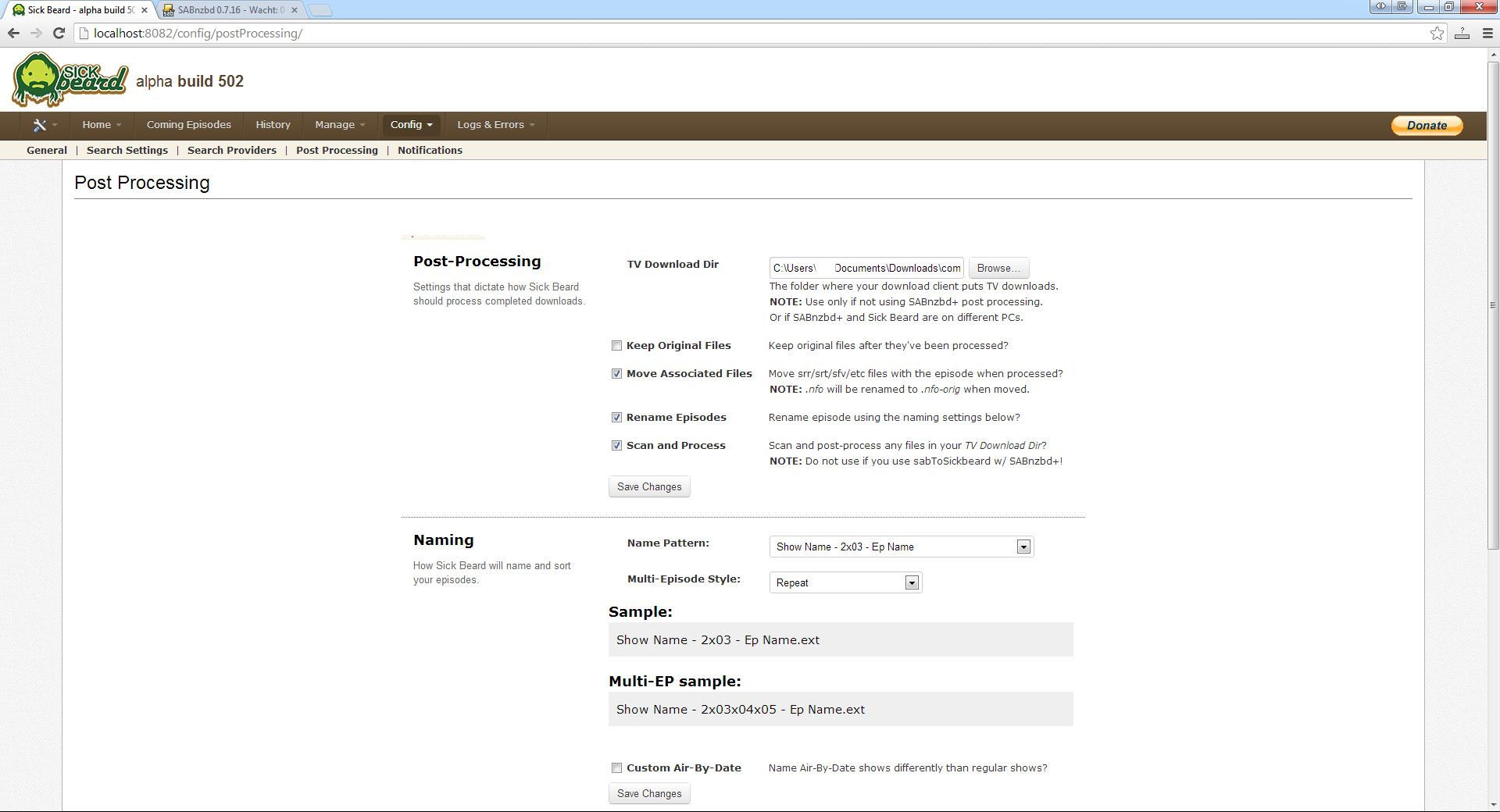This screenshot has height=812, width=1500.
Task: Close the Sick Beard tab
Action: tap(144, 10)
